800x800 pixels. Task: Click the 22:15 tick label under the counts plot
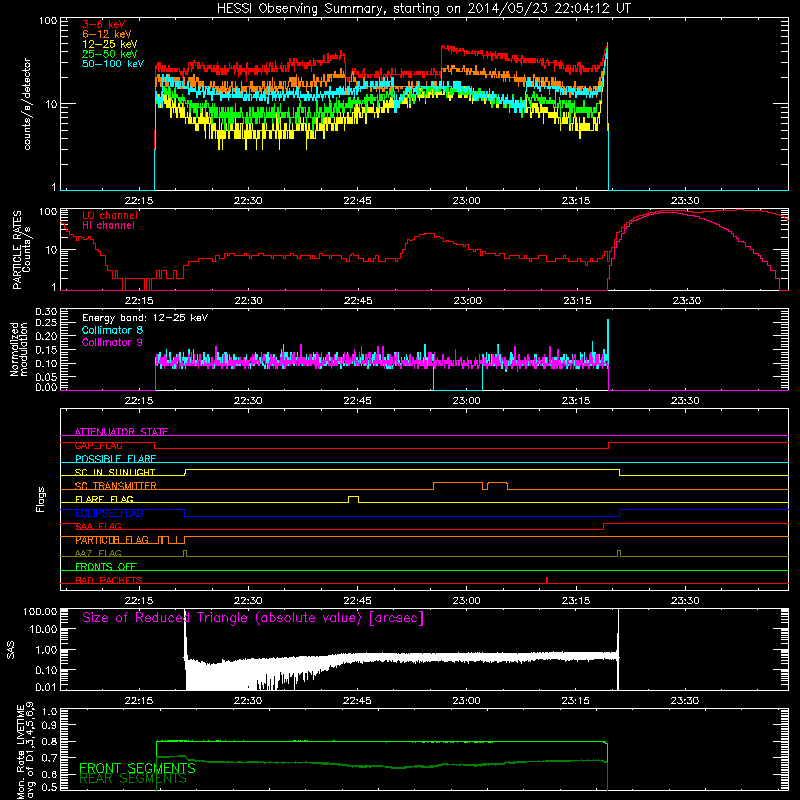(139, 201)
